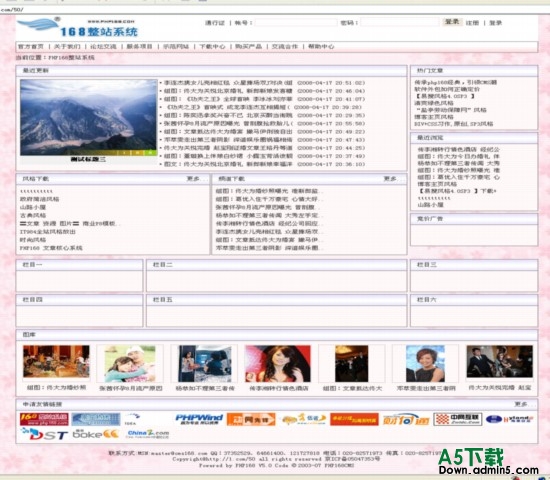Open 关于我们 navigation item
Image resolution: width=550 pixels, height=480 pixels.
pos(67,46)
